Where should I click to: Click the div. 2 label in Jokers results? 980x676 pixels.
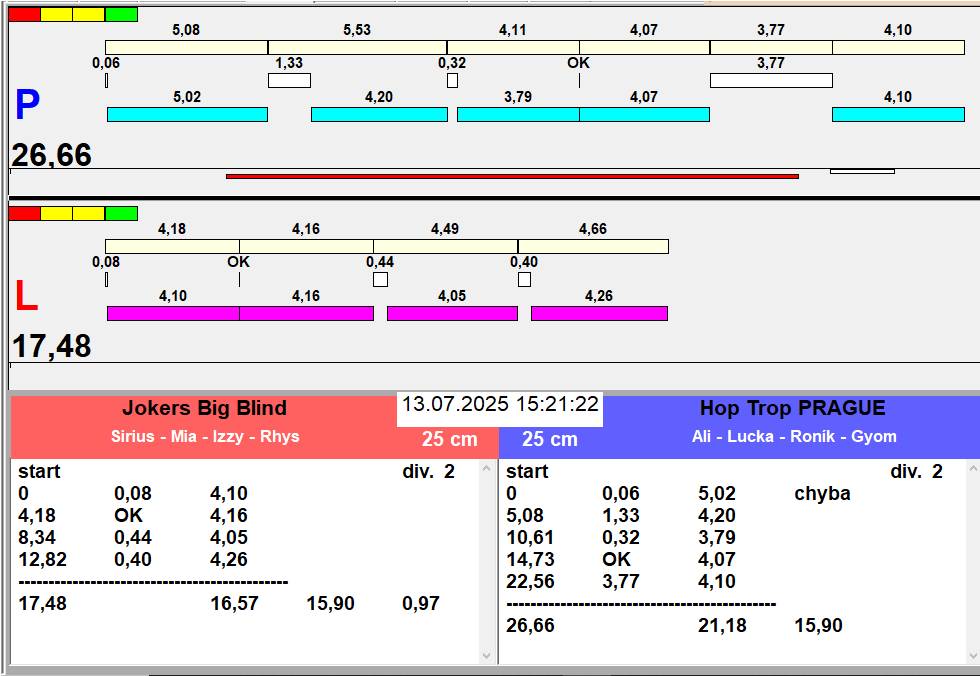point(428,471)
